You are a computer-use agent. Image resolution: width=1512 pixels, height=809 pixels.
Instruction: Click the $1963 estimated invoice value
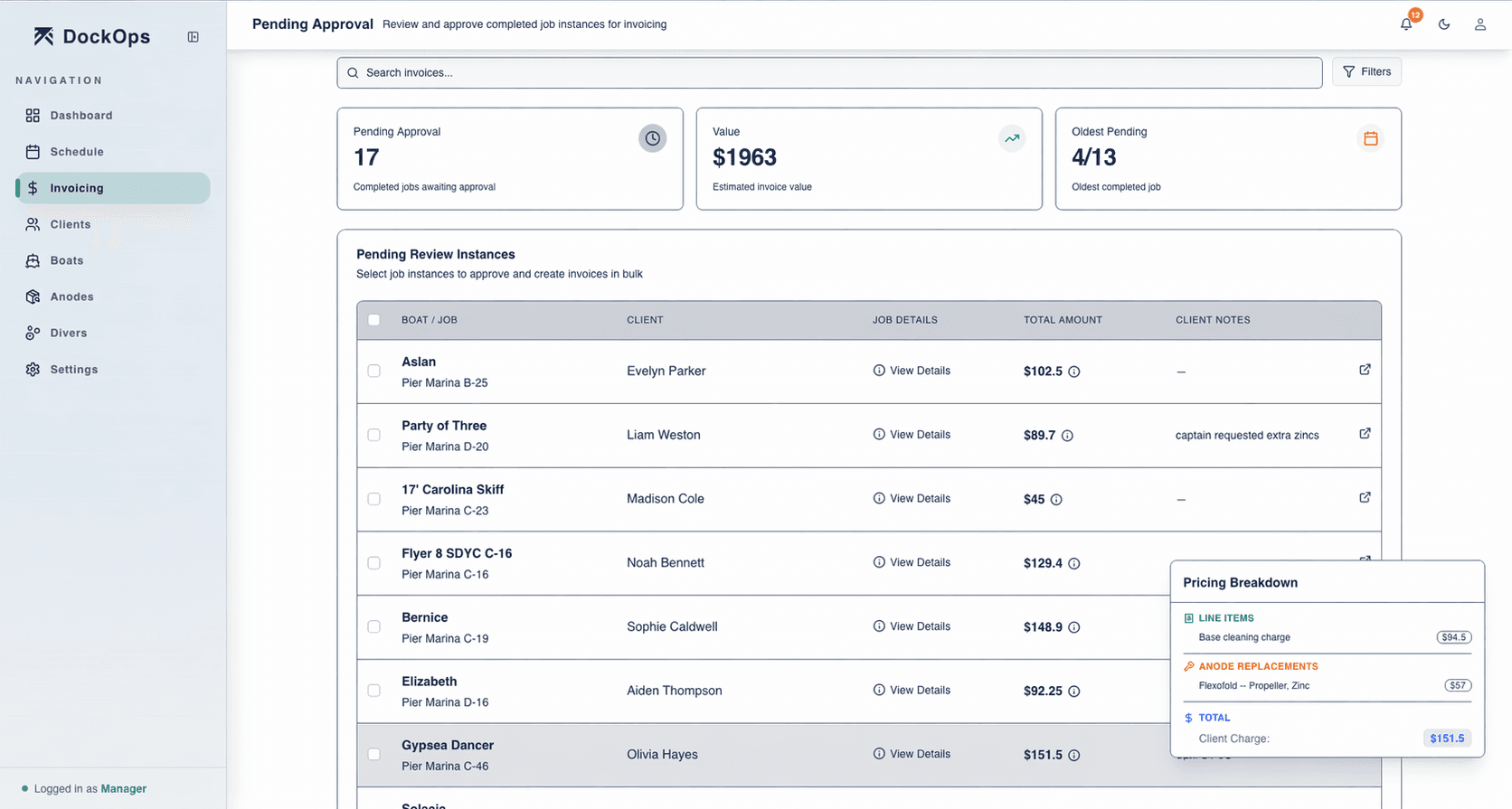[x=744, y=157]
